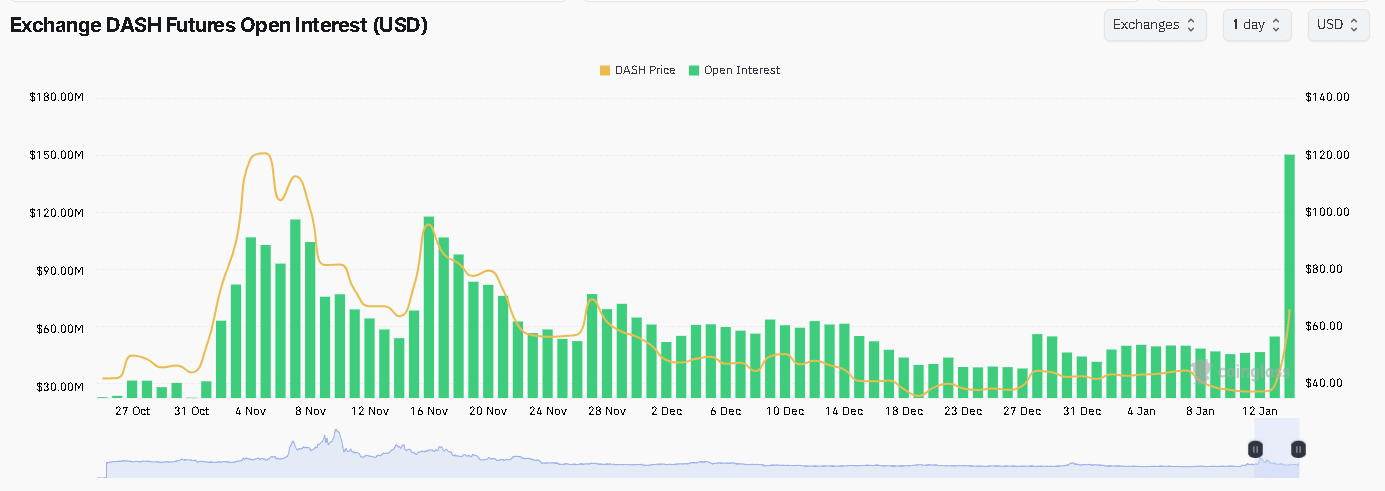Click the highest peak in the minimap overview

337,435
